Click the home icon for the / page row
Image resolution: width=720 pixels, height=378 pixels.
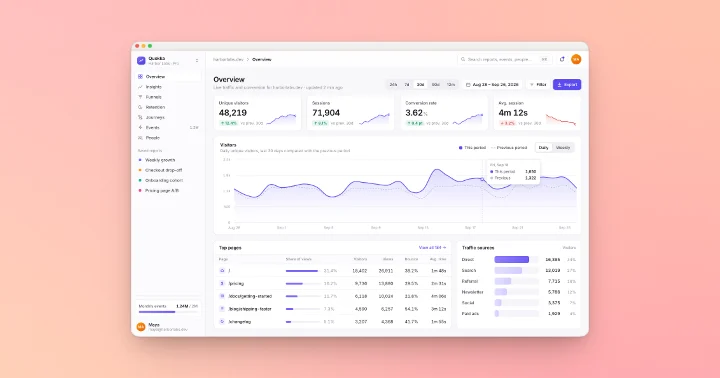pos(222,271)
